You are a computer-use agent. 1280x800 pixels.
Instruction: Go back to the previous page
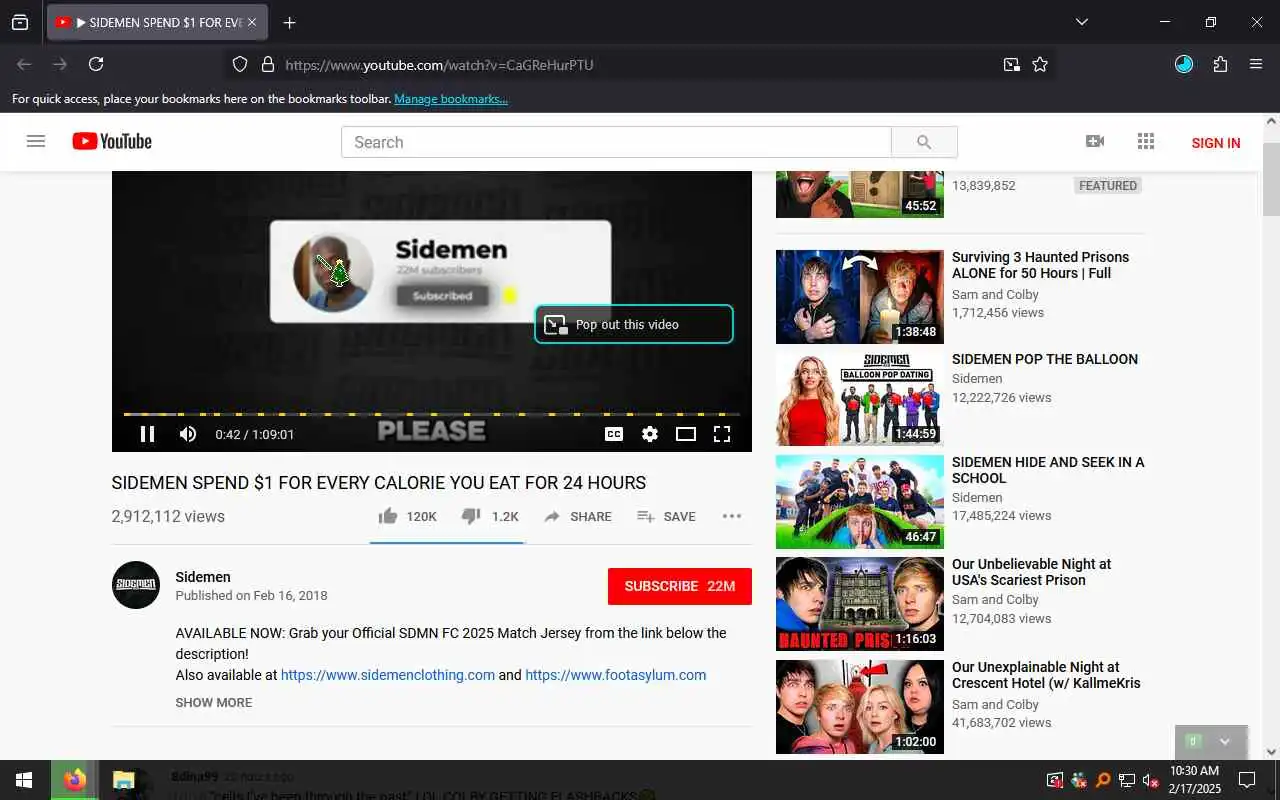tap(24, 64)
